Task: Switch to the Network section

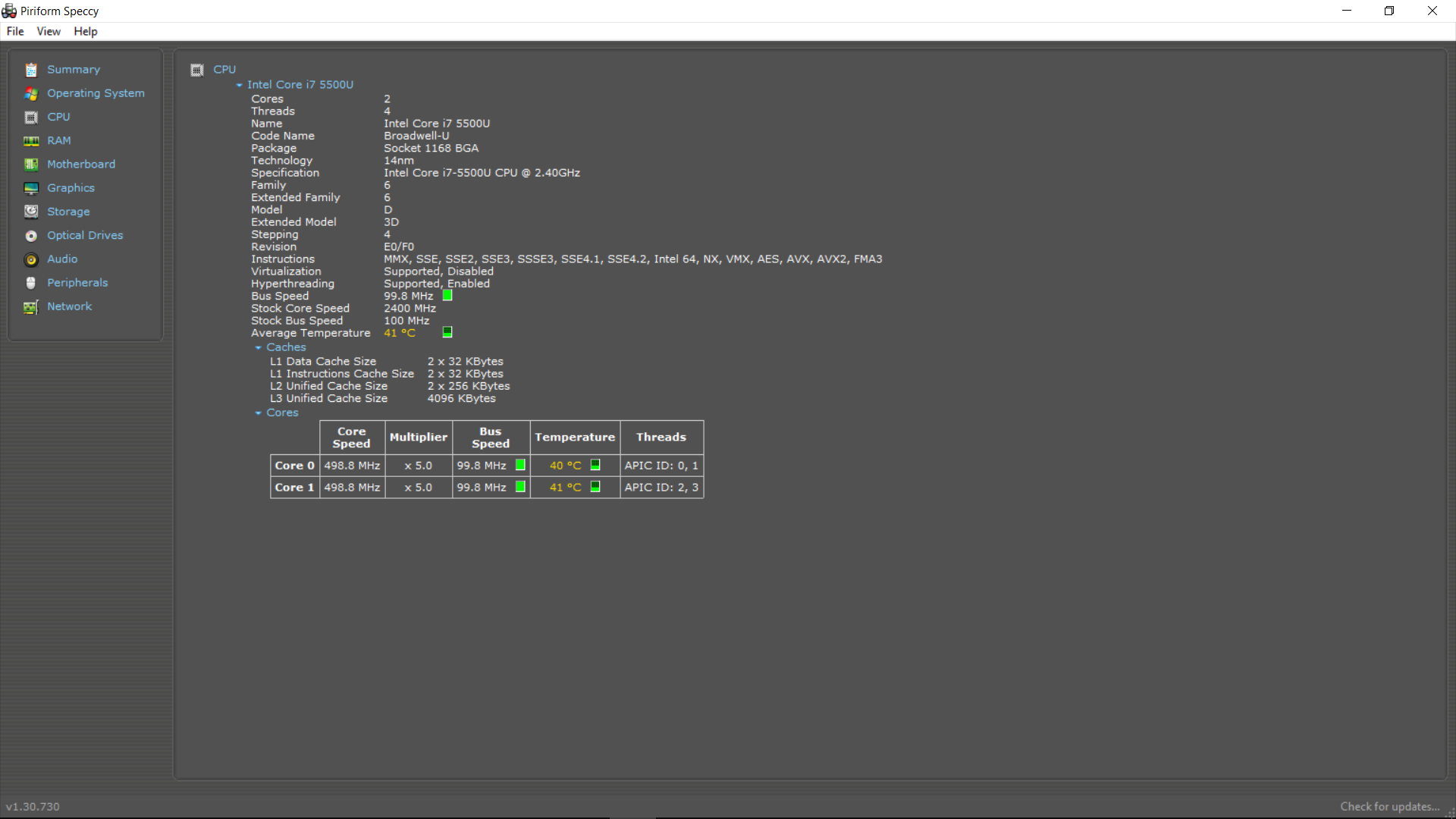Action: [x=69, y=306]
